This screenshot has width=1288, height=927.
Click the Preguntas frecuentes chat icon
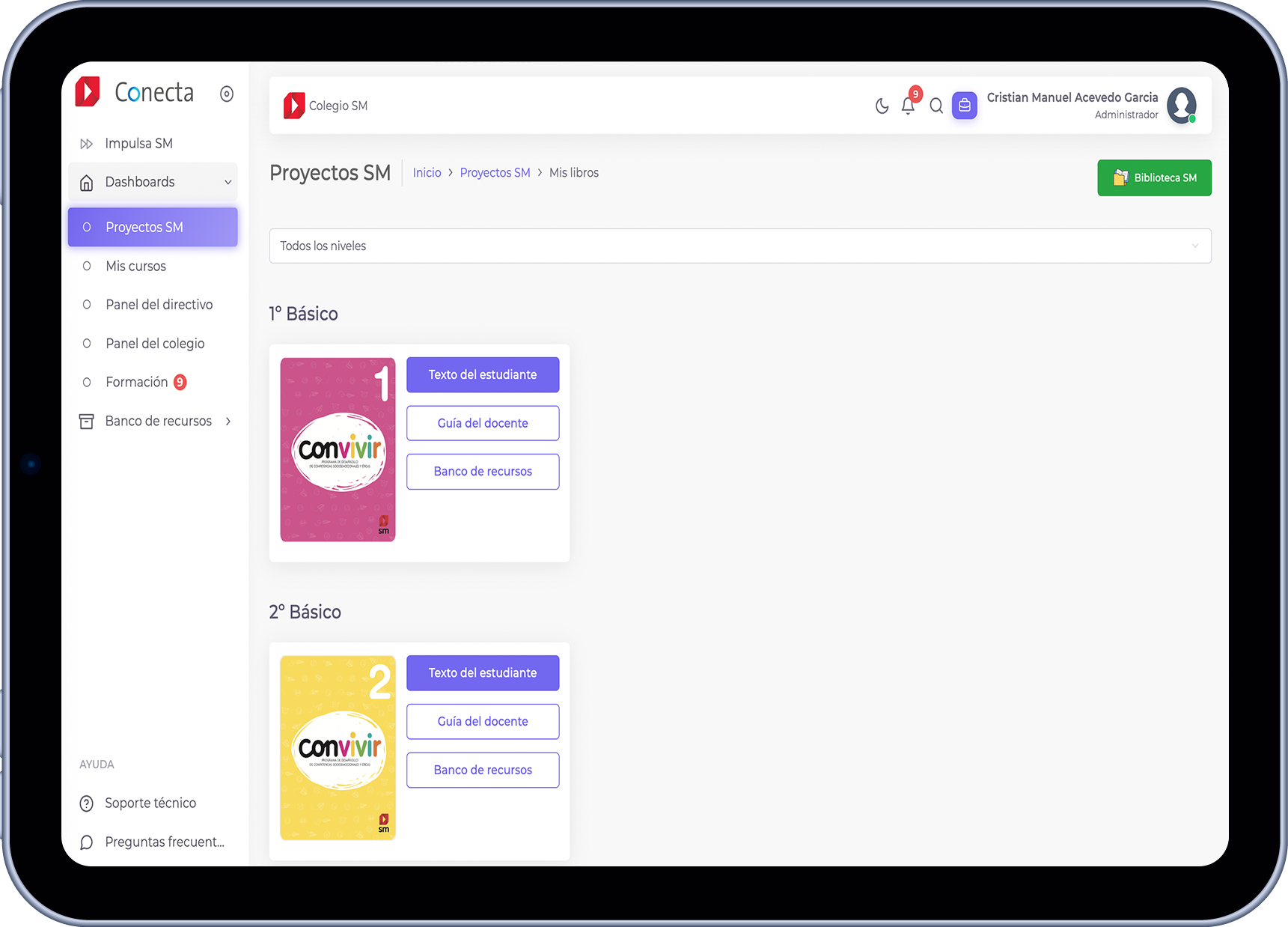point(87,842)
